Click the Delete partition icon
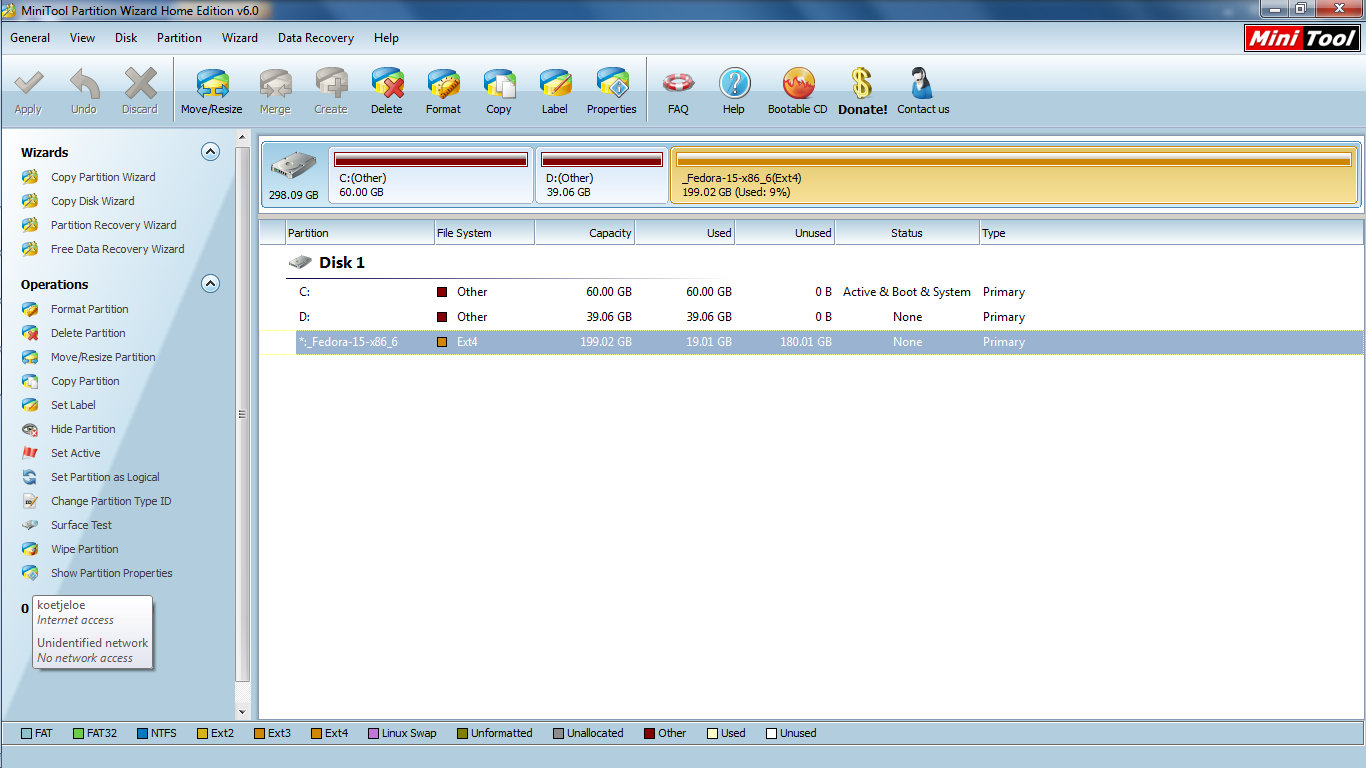Viewport: 1366px width, 768px height. click(x=387, y=90)
